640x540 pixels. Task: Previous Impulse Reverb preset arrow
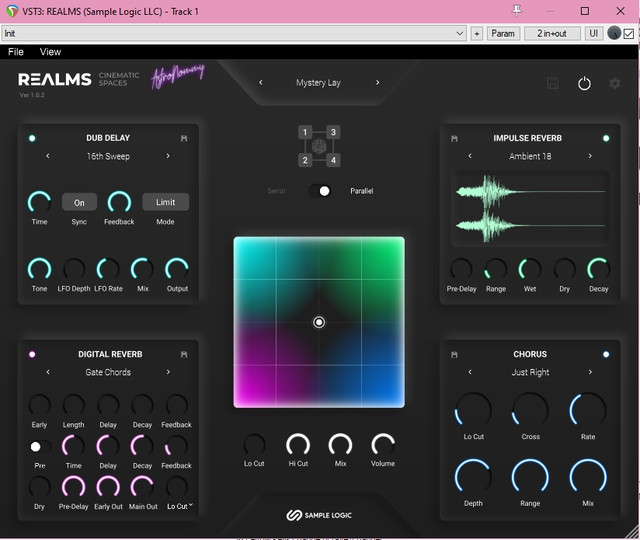click(x=470, y=156)
